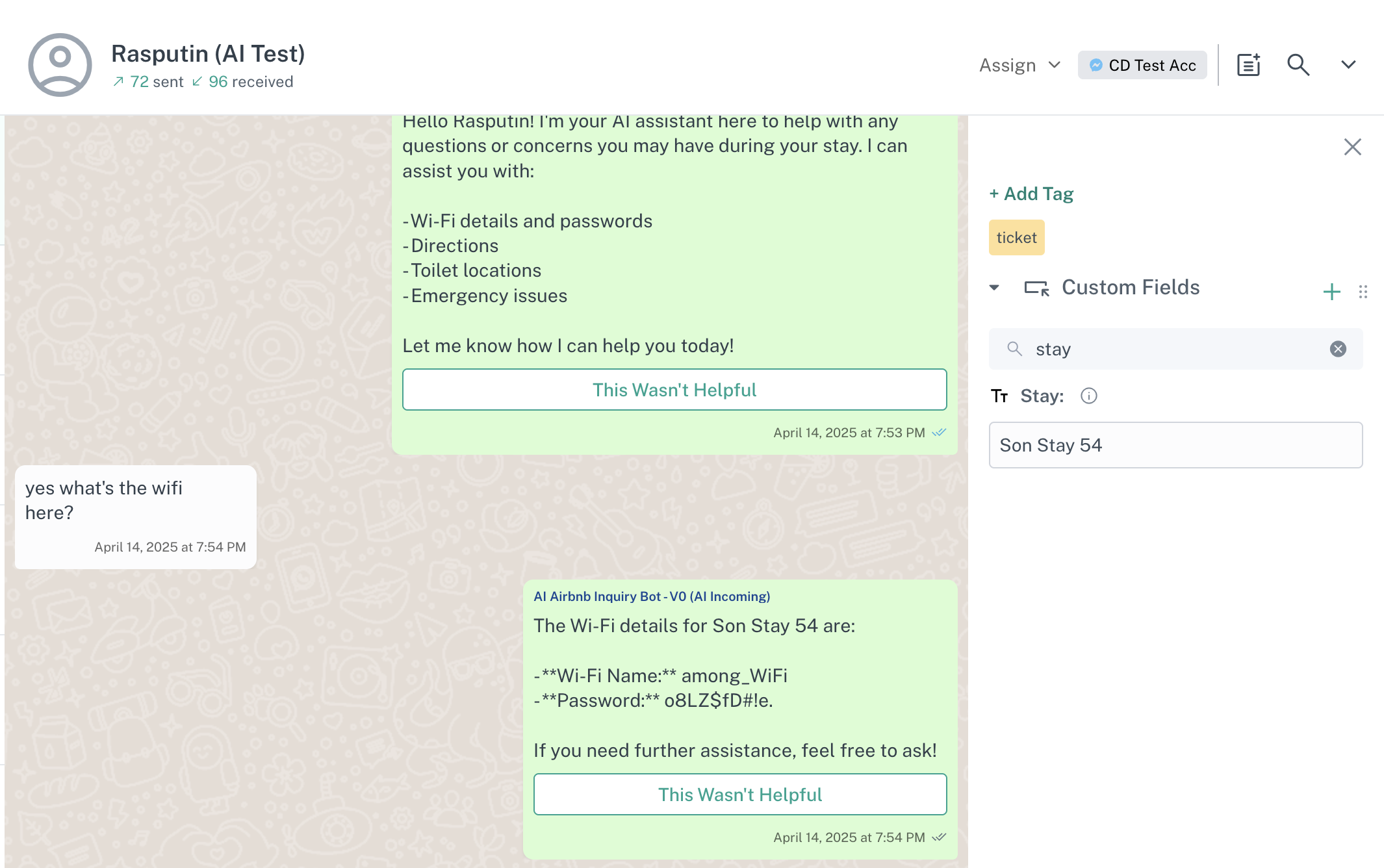Viewport: 1384px width, 868px height.
Task: Open the Assign dropdown
Action: 1019,65
